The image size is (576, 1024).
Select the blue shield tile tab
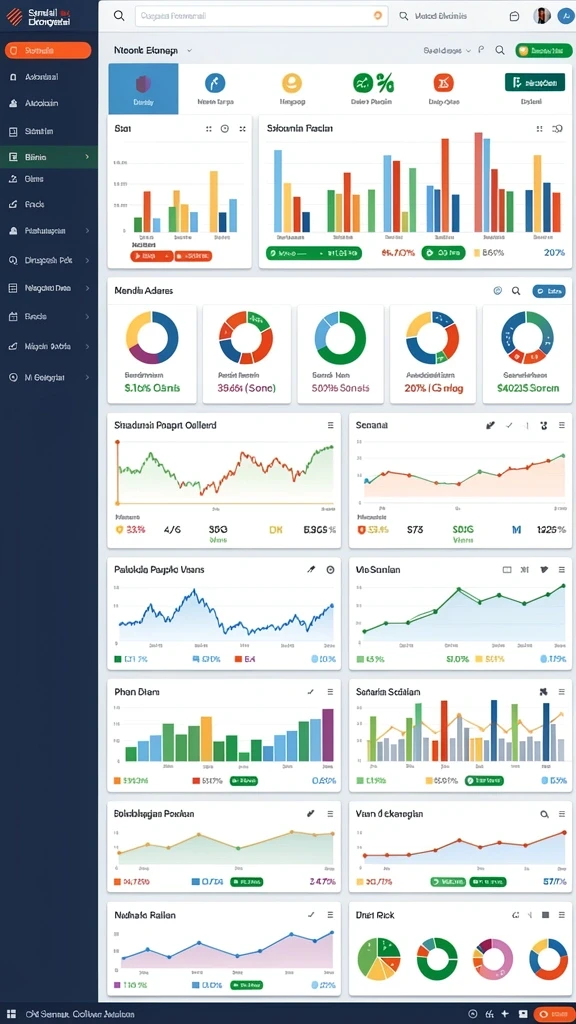tap(143, 89)
